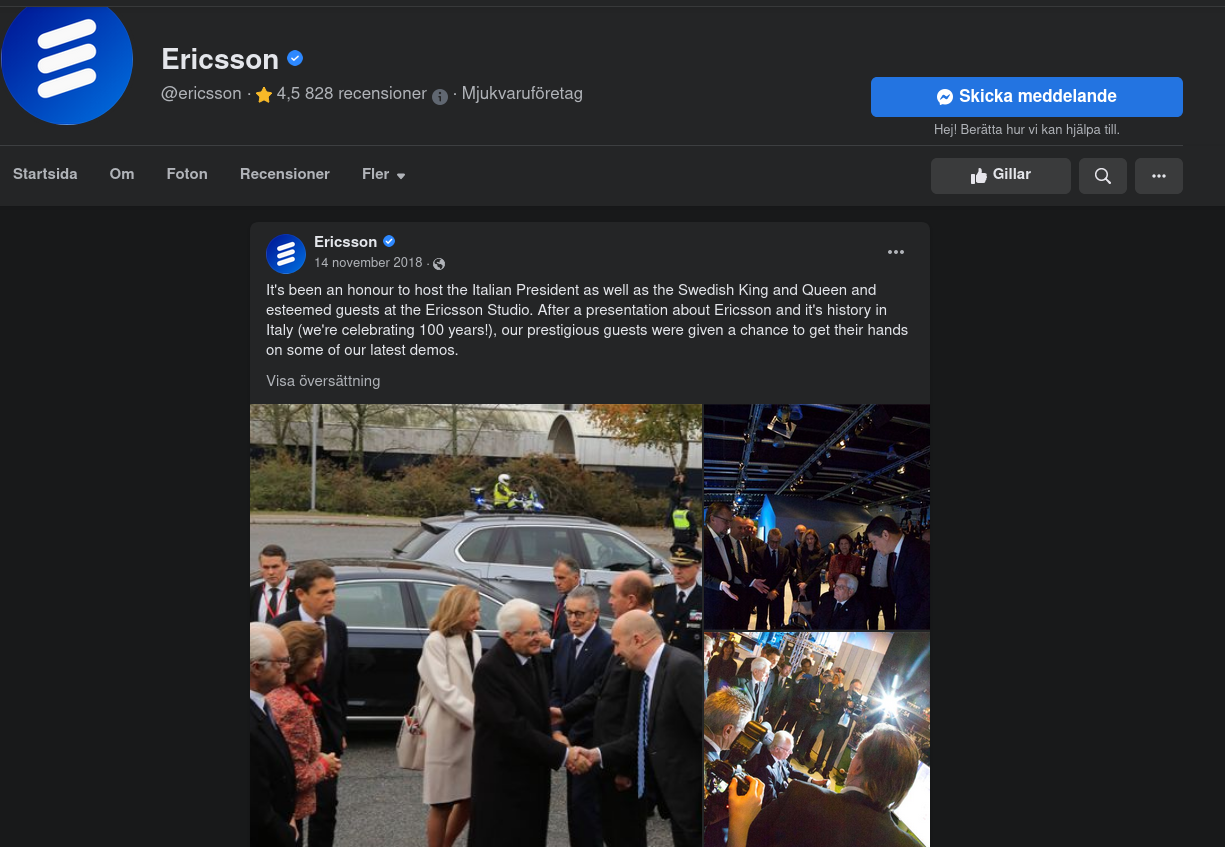1225x847 pixels.
Task: Open the photographer camera flash photo
Action: [x=817, y=739]
